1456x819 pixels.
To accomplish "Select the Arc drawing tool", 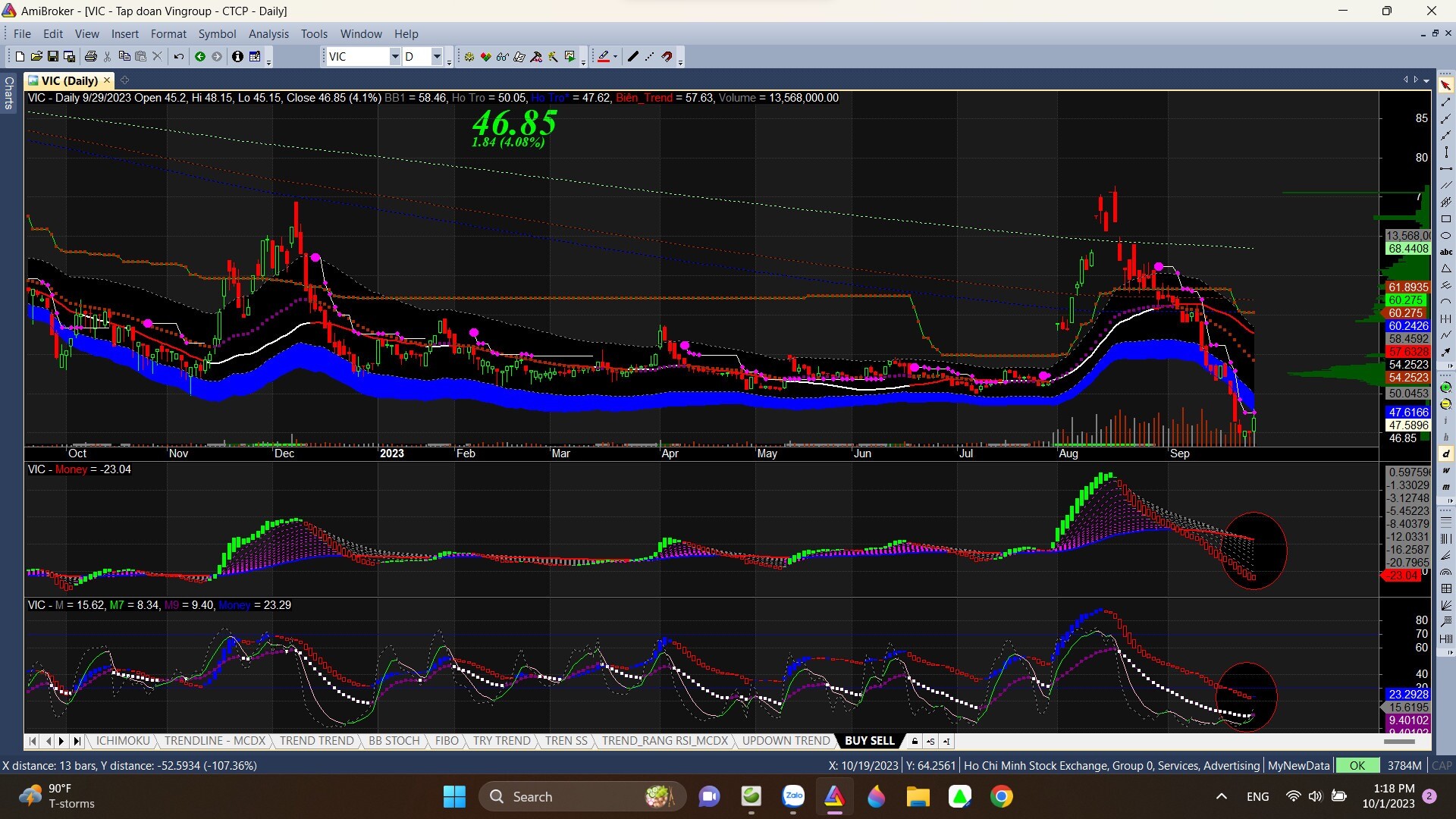I will point(1446,302).
